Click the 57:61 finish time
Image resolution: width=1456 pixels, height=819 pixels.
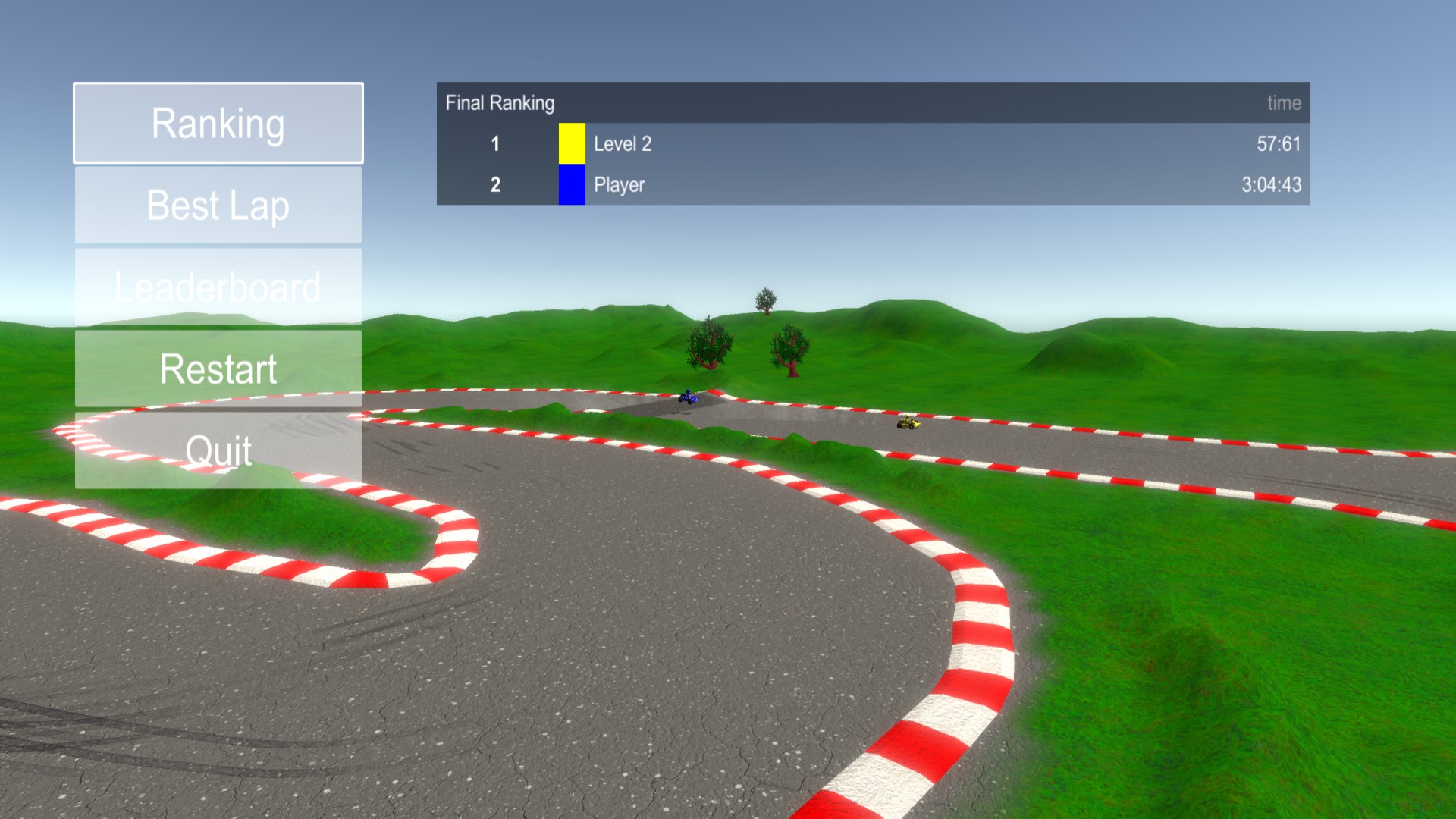point(1278,143)
